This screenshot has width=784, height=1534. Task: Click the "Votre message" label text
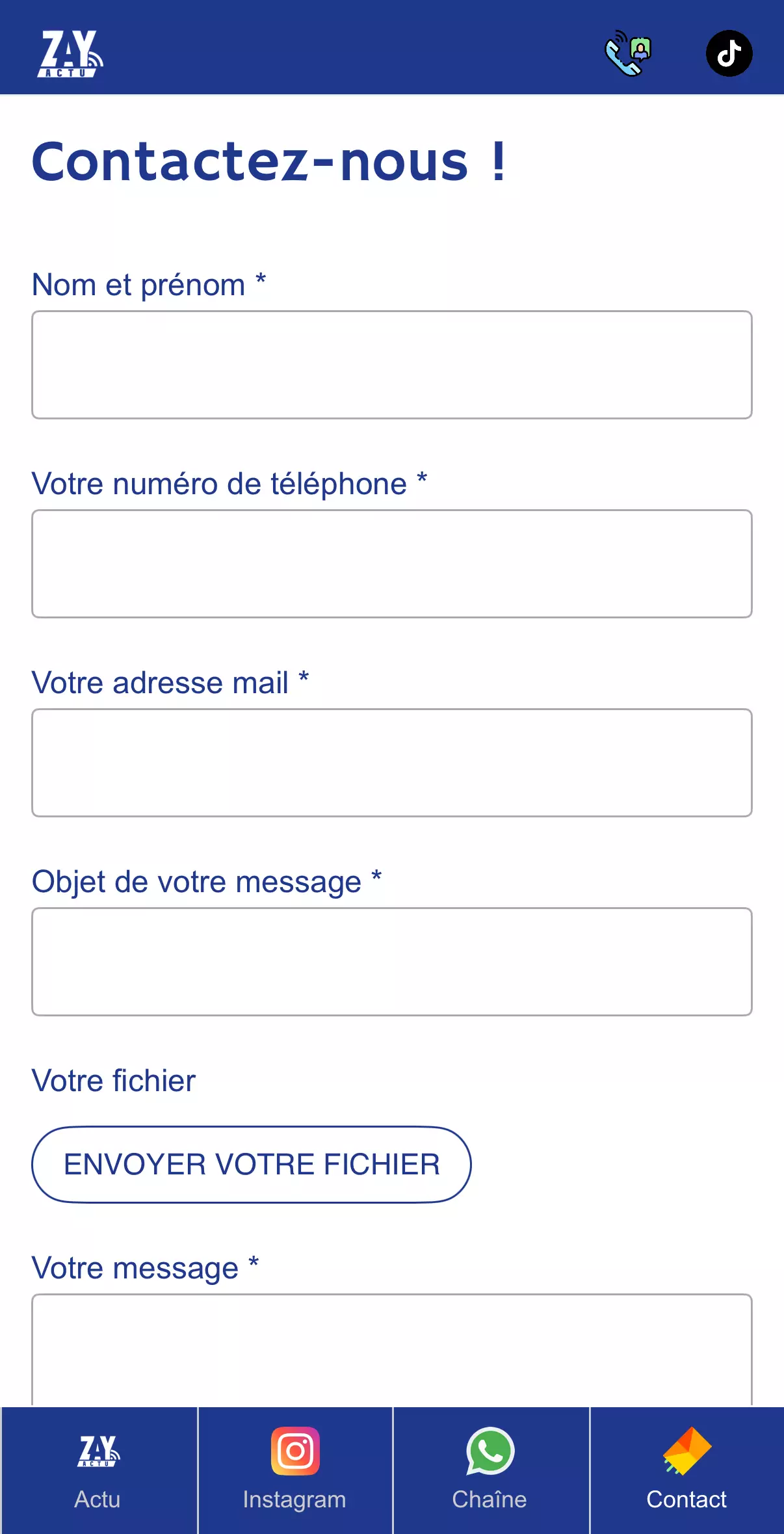coord(135,1268)
